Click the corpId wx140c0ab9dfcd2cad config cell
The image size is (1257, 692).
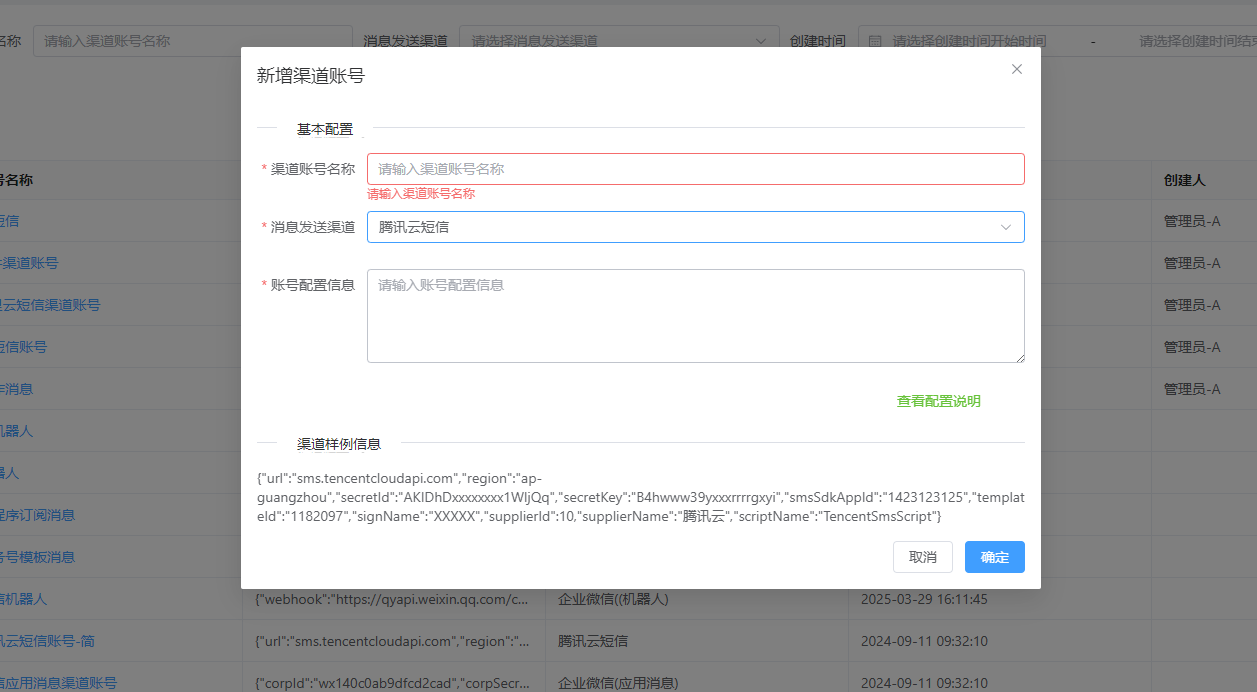[x=392, y=683]
